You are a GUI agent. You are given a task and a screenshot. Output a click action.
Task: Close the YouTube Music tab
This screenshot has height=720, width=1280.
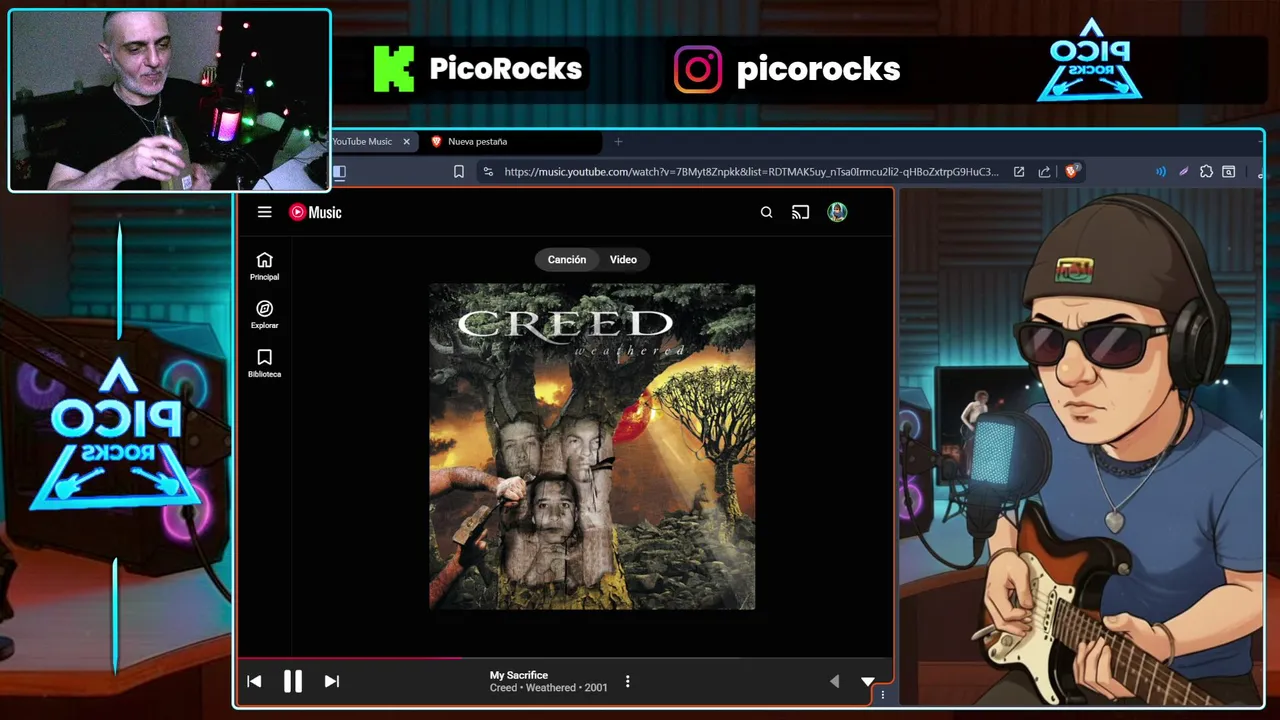(406, 142)
